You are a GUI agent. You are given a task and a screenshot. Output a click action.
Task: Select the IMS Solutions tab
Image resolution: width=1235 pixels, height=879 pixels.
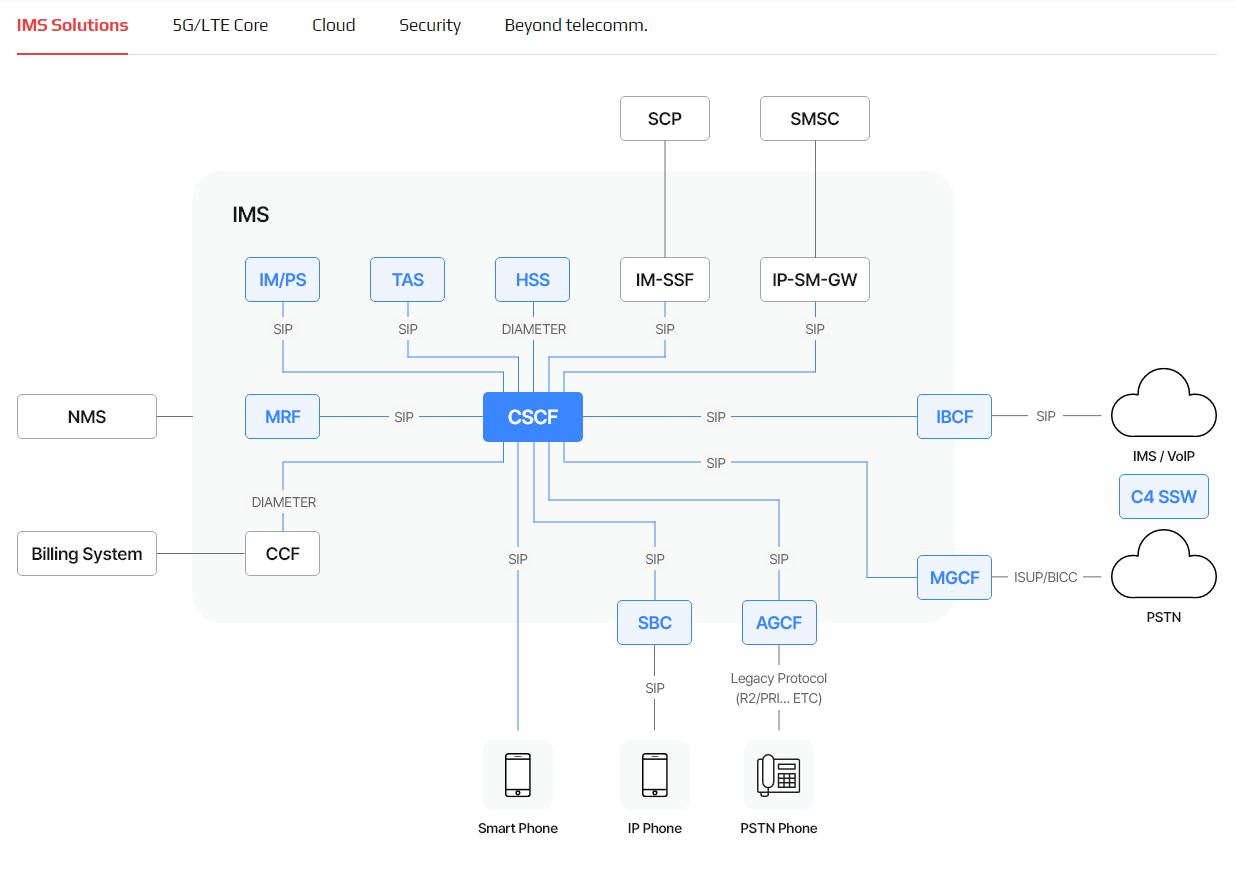click(x=72, y=25)
